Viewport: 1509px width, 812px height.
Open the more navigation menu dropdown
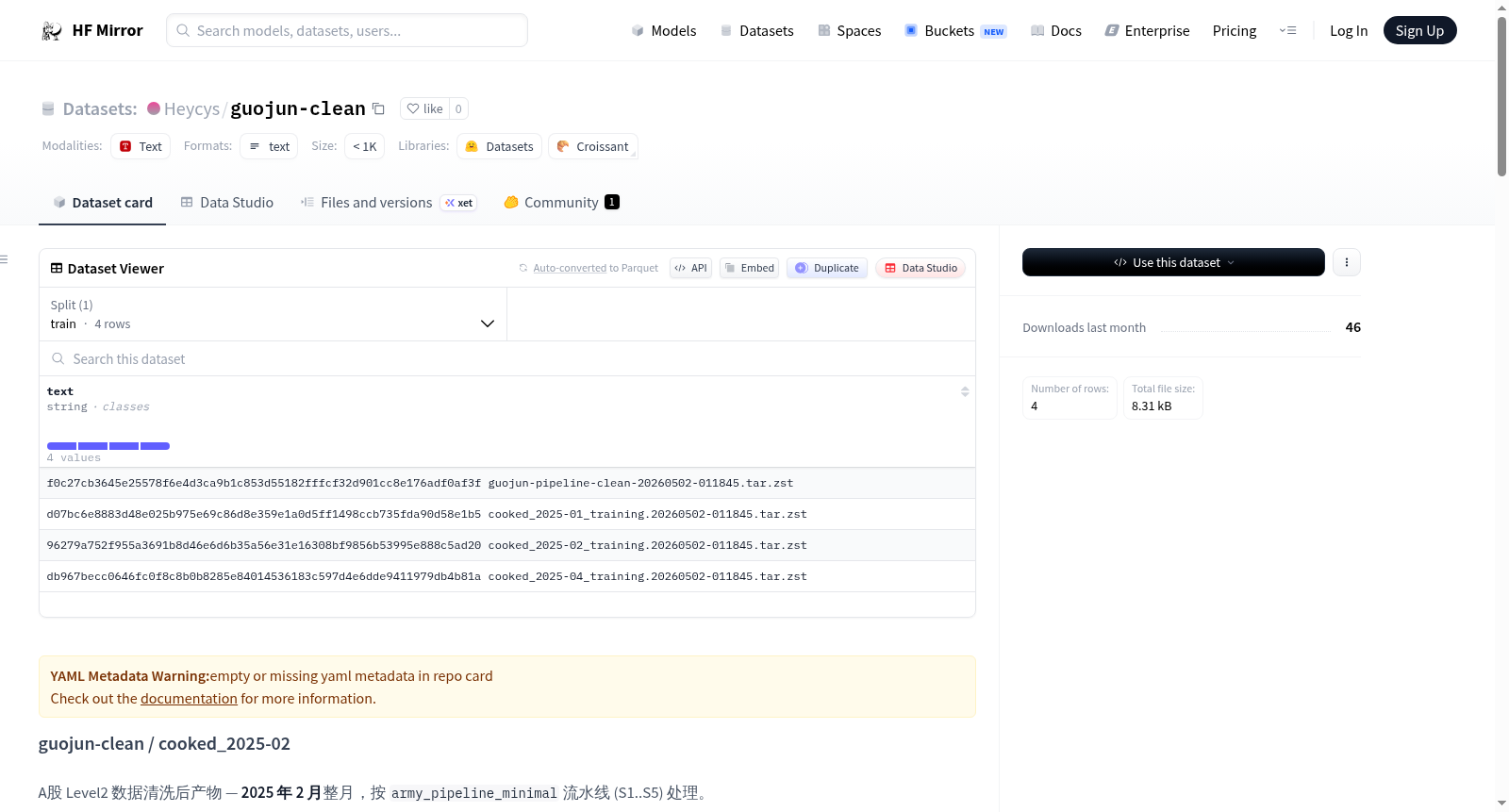point(1287,31)
